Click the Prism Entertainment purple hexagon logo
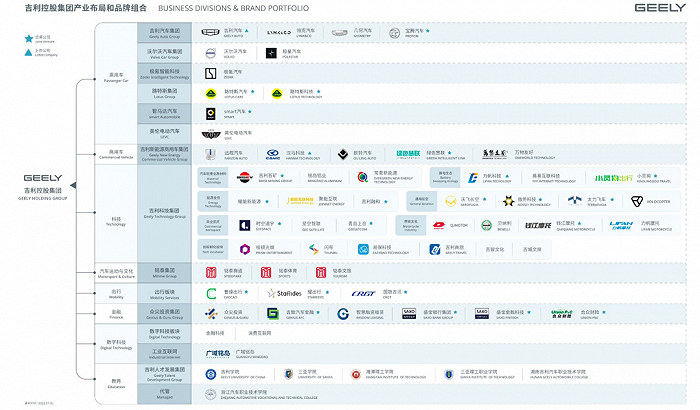 click(x=245, y=249)
